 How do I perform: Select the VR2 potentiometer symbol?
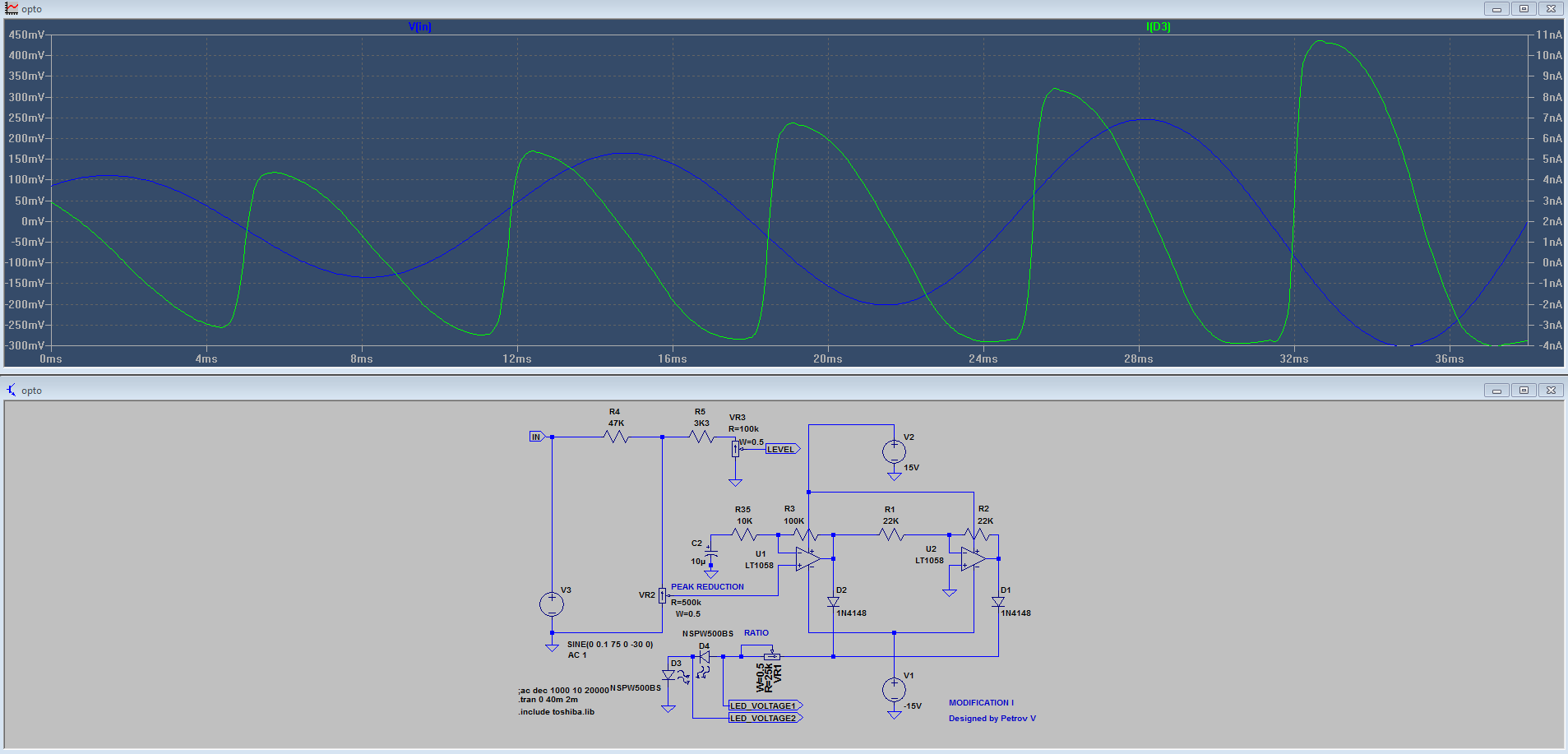pos(662,594)
